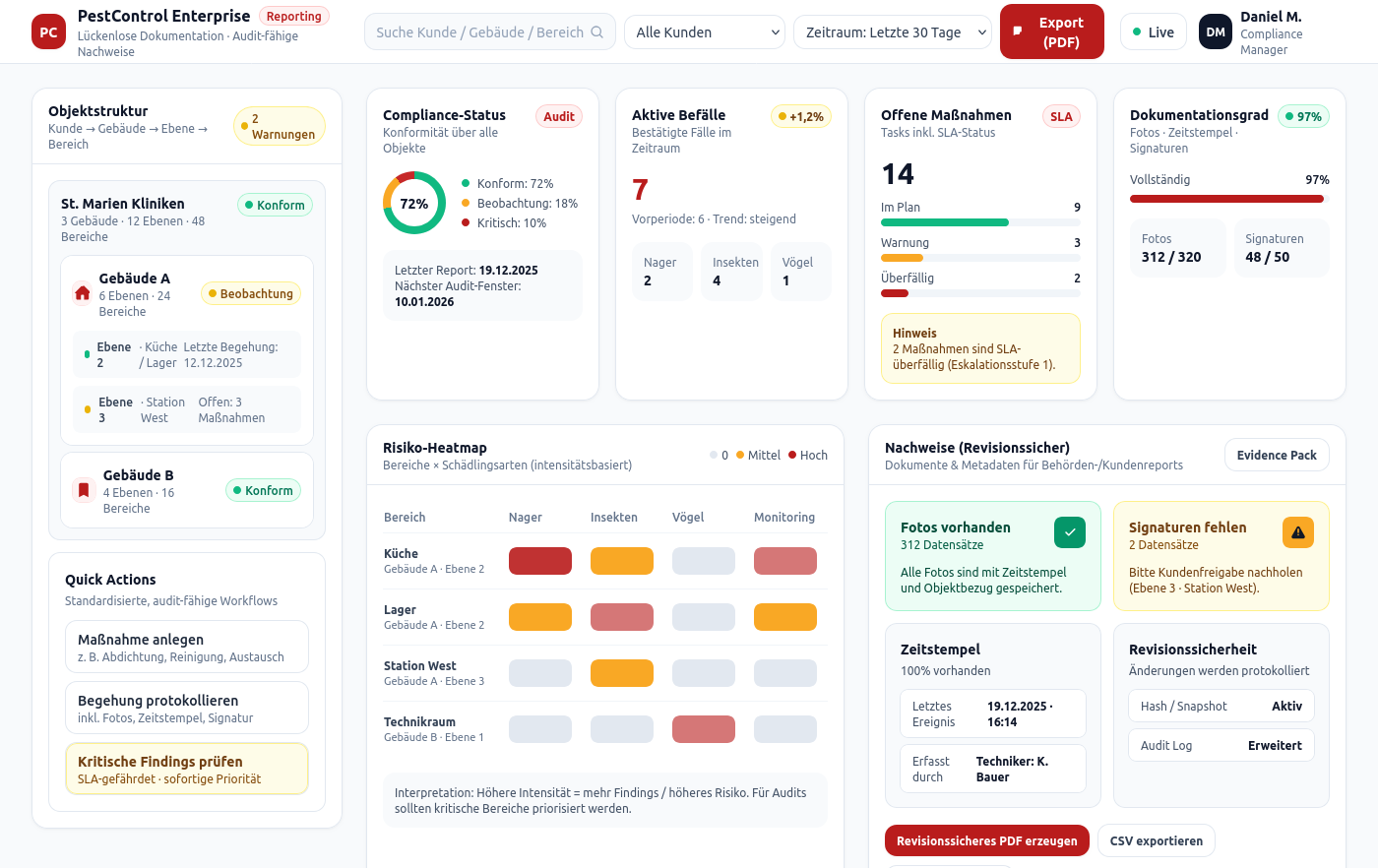The width and height of the screenshot is (1378, 868).
Task: Open the "Alle Kunden" dropdown
Action: 705,31
